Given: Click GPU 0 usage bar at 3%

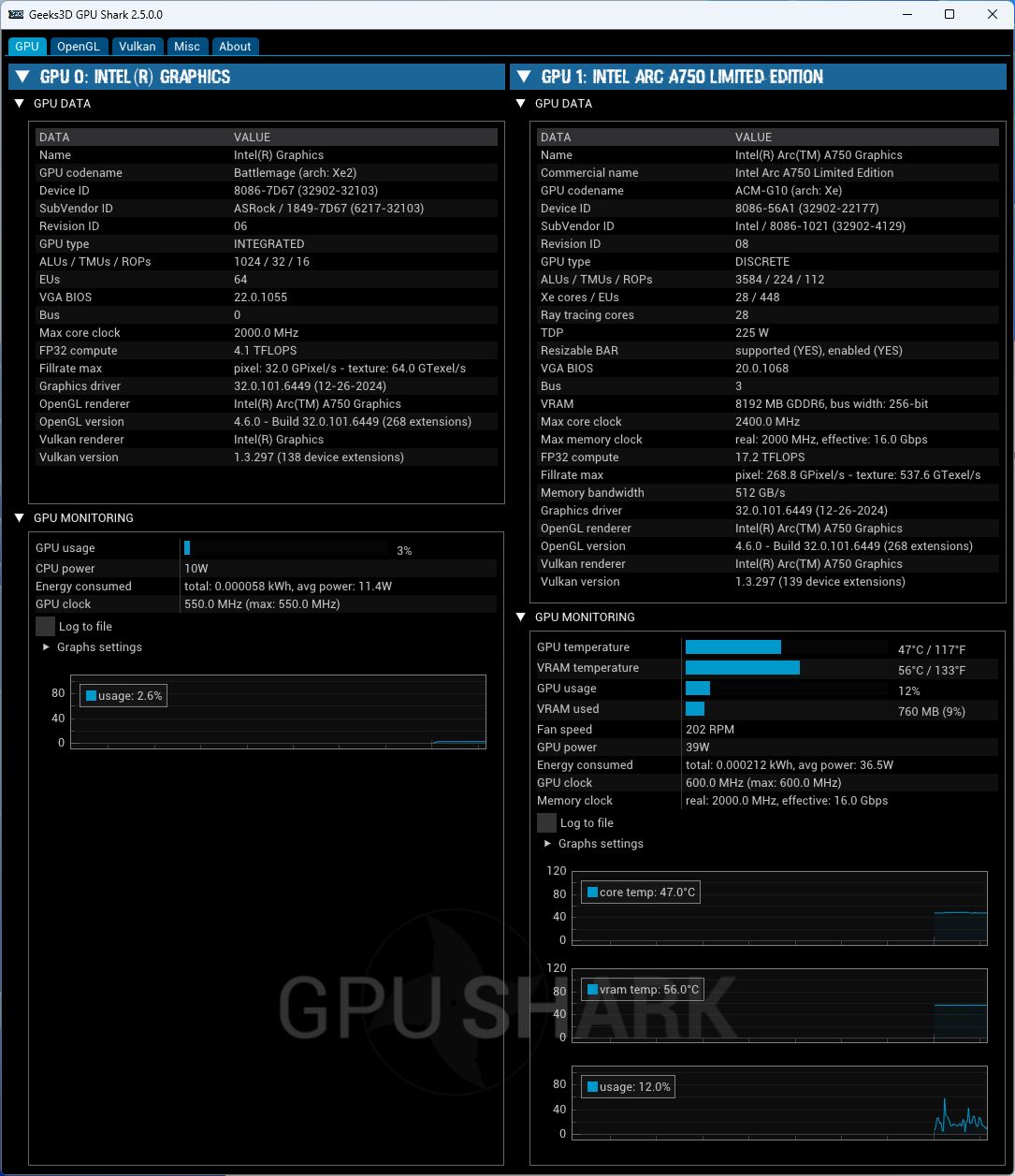Looking at the screenshot, I should click(x=285, y=548).
